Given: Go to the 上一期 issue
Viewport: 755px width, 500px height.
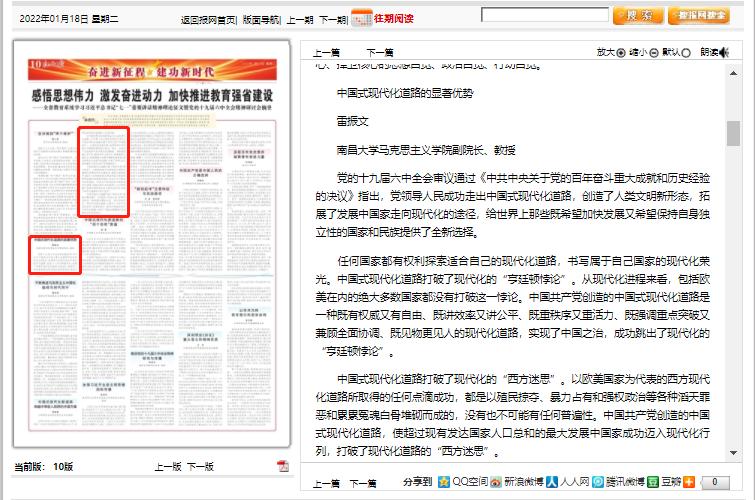Looking at the screenshot, I should point(299,20).
